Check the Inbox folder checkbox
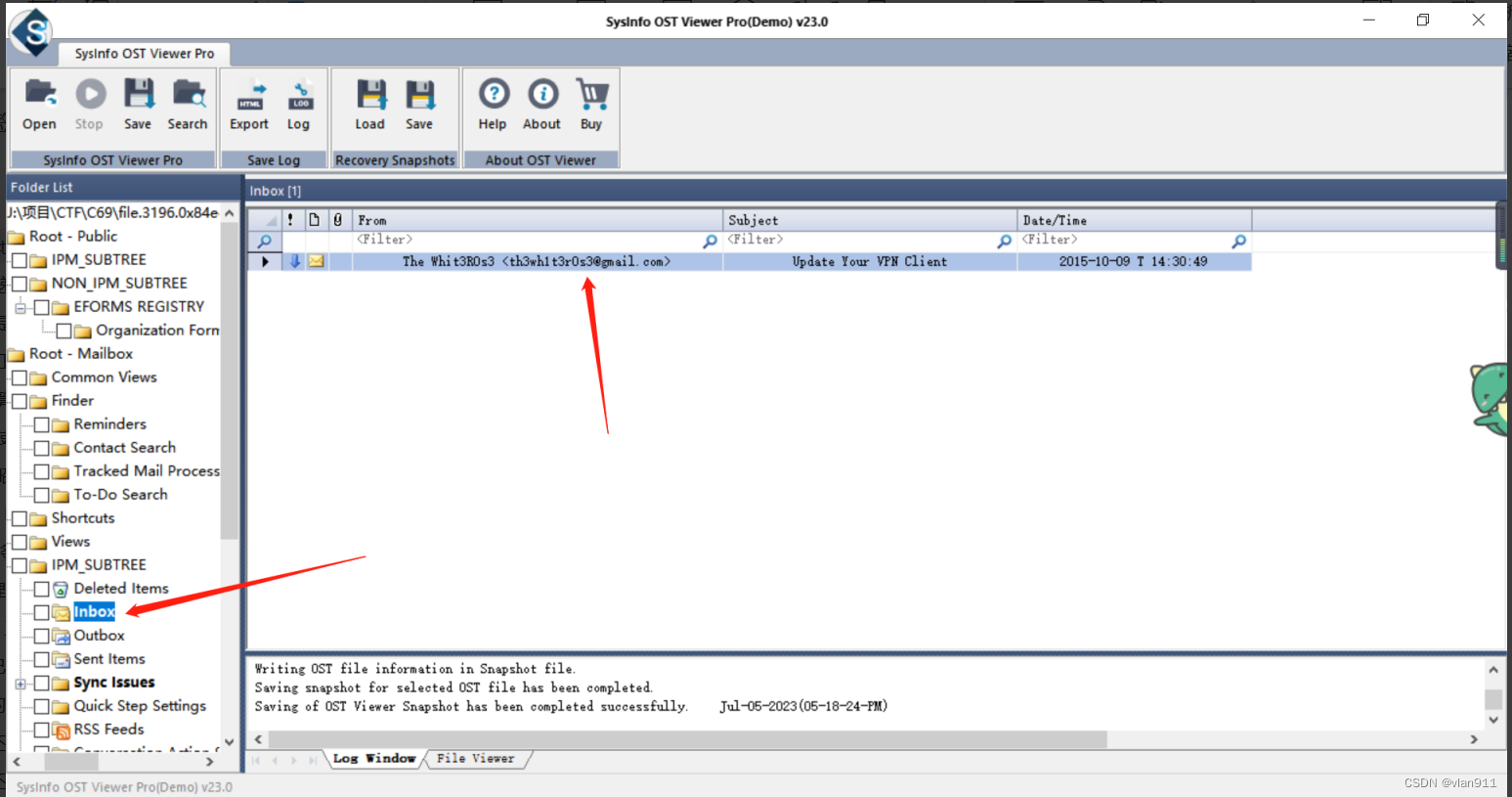The height and width of the screenshot is (797, 1512). (x=41, y=612)
